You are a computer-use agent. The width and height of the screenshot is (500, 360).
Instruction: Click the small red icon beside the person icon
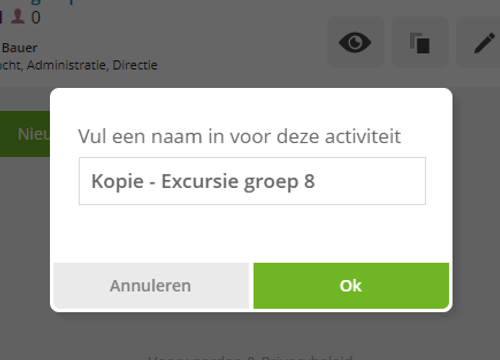1,17
